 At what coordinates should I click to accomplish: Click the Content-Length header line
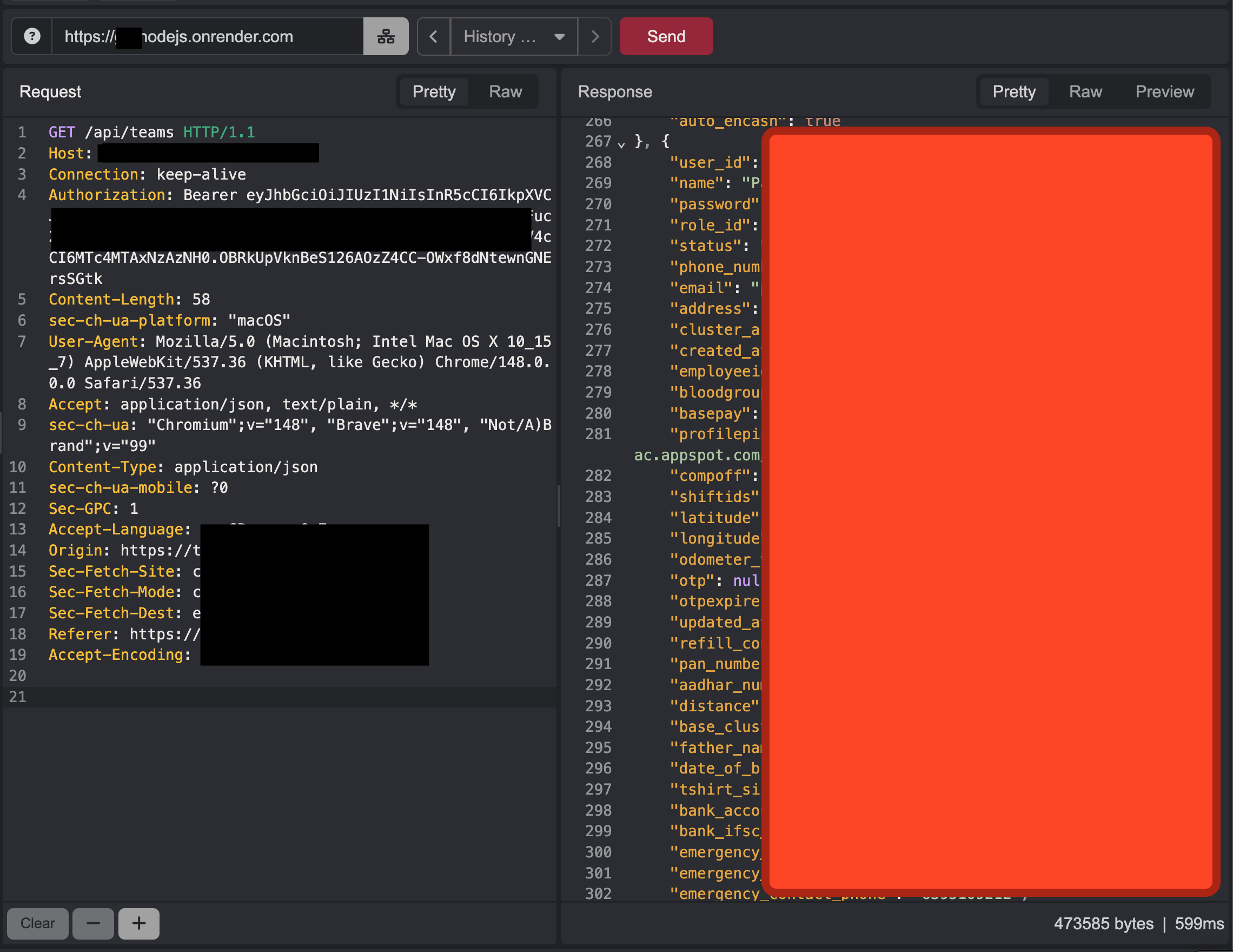coord(129,299)
